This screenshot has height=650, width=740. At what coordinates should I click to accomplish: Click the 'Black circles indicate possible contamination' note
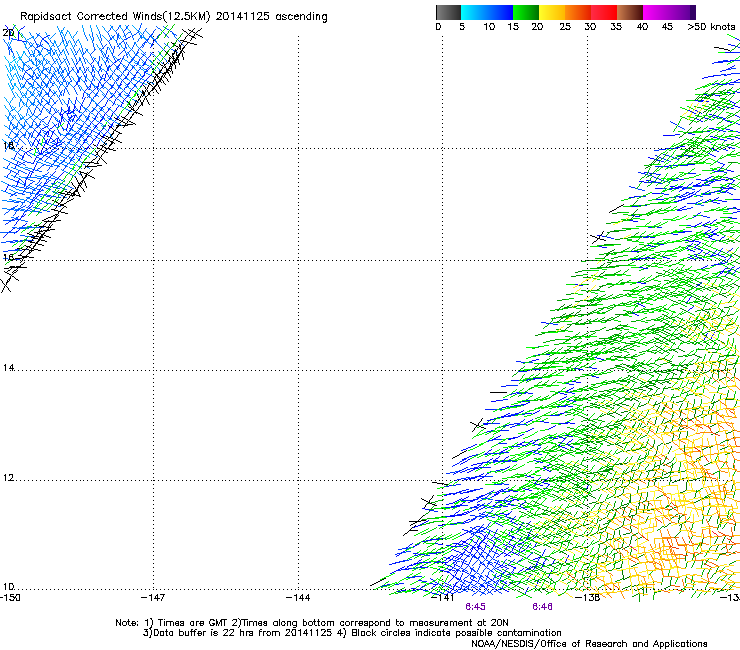point(456,633)
